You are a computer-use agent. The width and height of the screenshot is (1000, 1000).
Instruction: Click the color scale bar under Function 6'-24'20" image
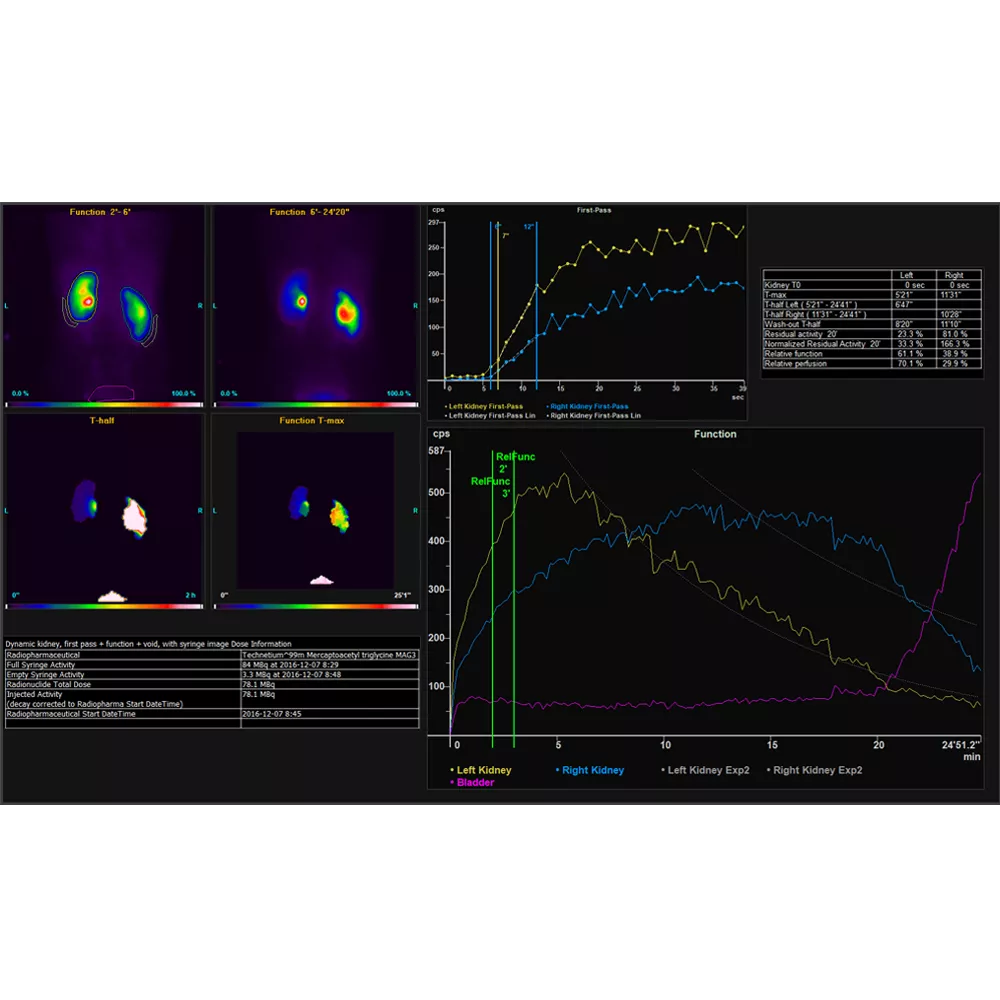tap(316, 404)
